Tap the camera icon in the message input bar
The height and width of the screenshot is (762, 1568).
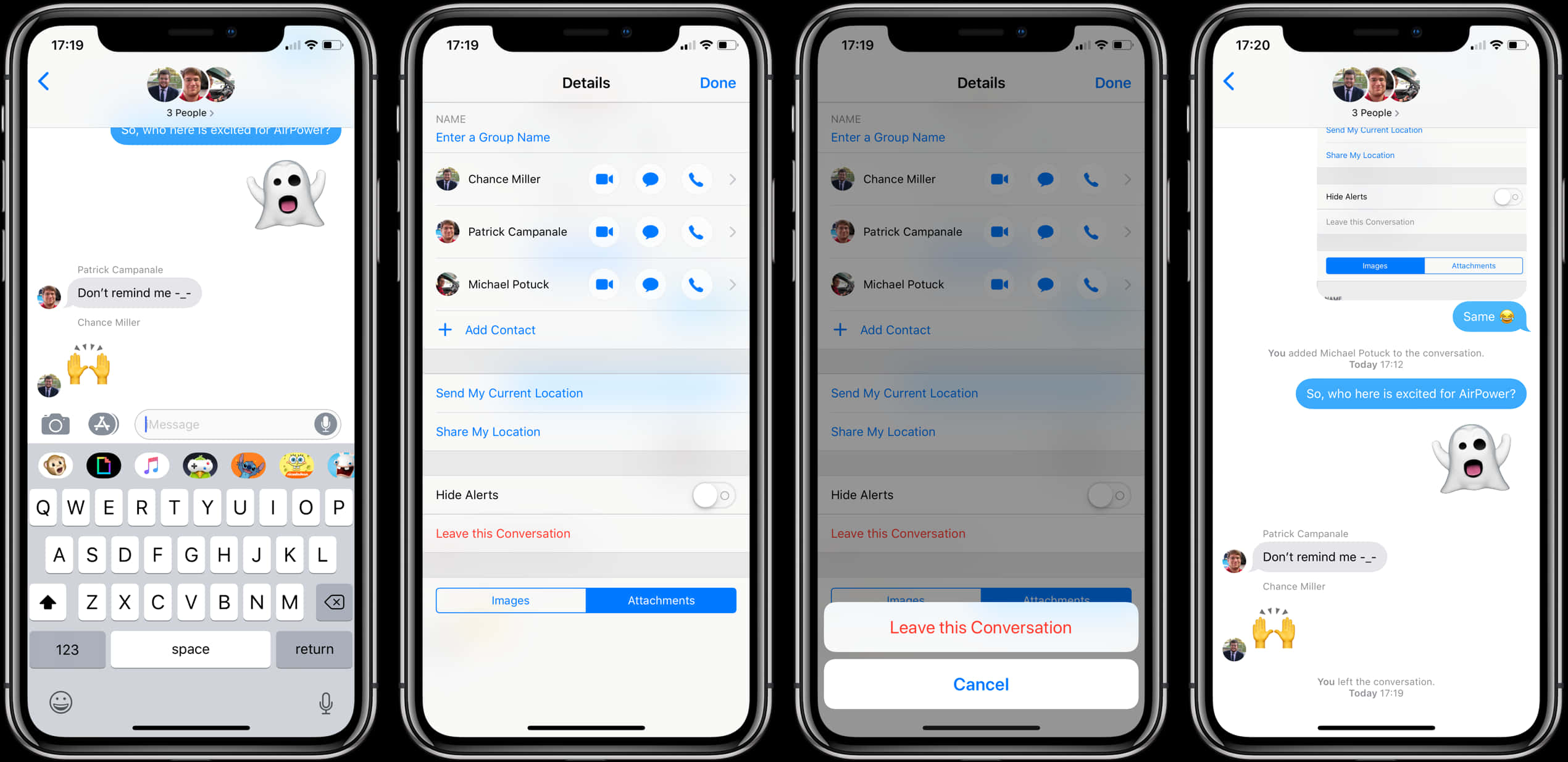(52, 423)
